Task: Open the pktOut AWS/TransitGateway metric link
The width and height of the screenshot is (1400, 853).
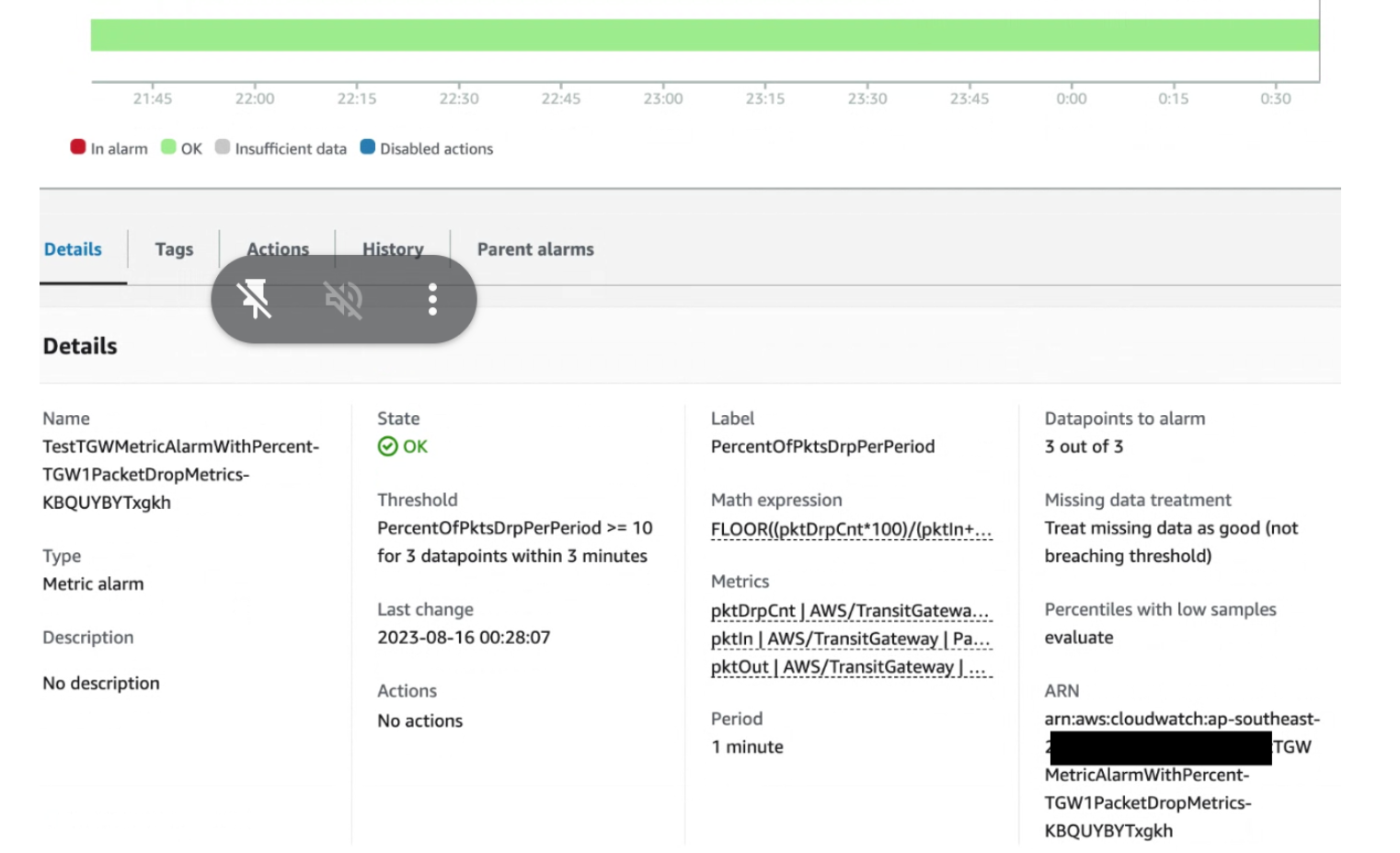Action: (x=850, y=666)
